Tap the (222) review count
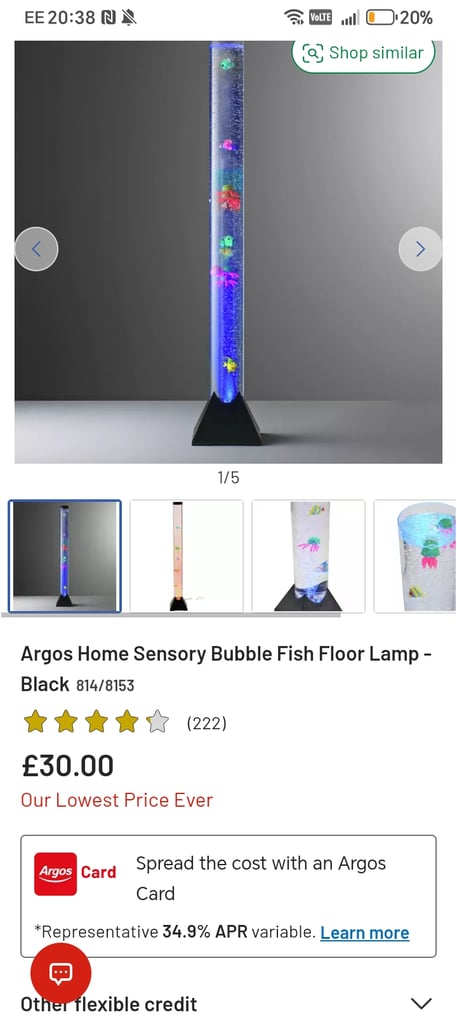 tap(206, 723)
